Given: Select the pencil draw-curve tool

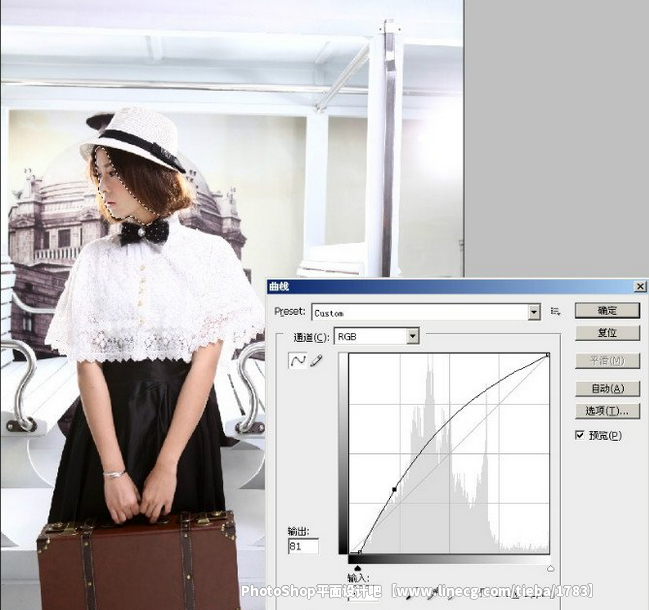Looking at the screenshot, I should point(316,360).
